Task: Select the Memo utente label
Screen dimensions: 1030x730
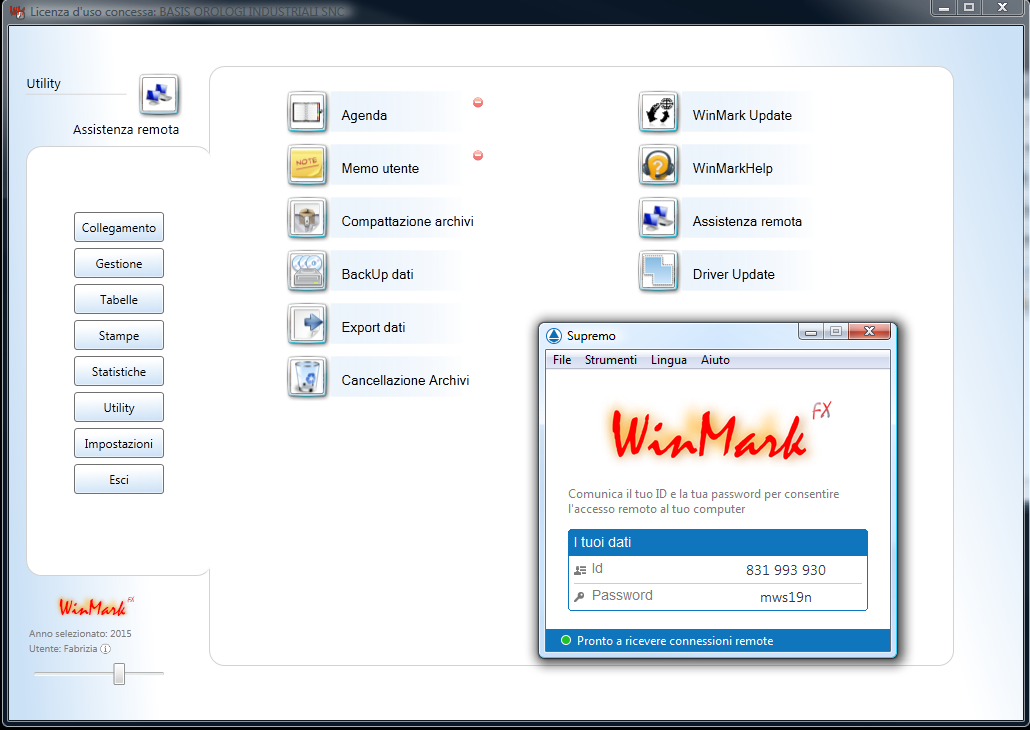Action: click(380, 168)
